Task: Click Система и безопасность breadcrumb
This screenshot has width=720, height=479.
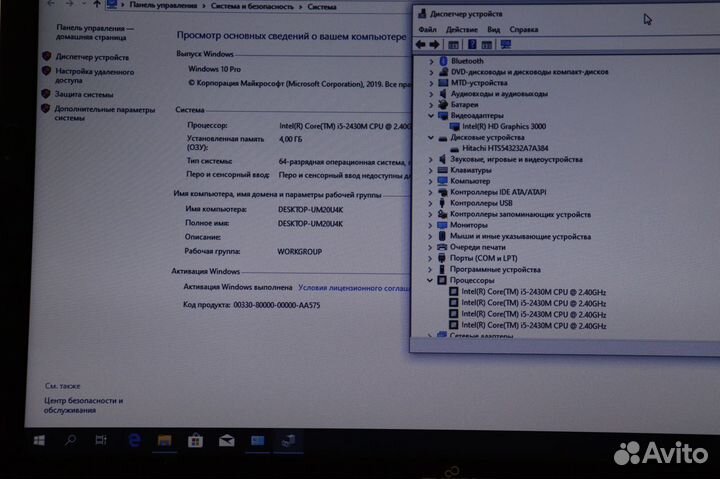Action: (x=252, y=6)
